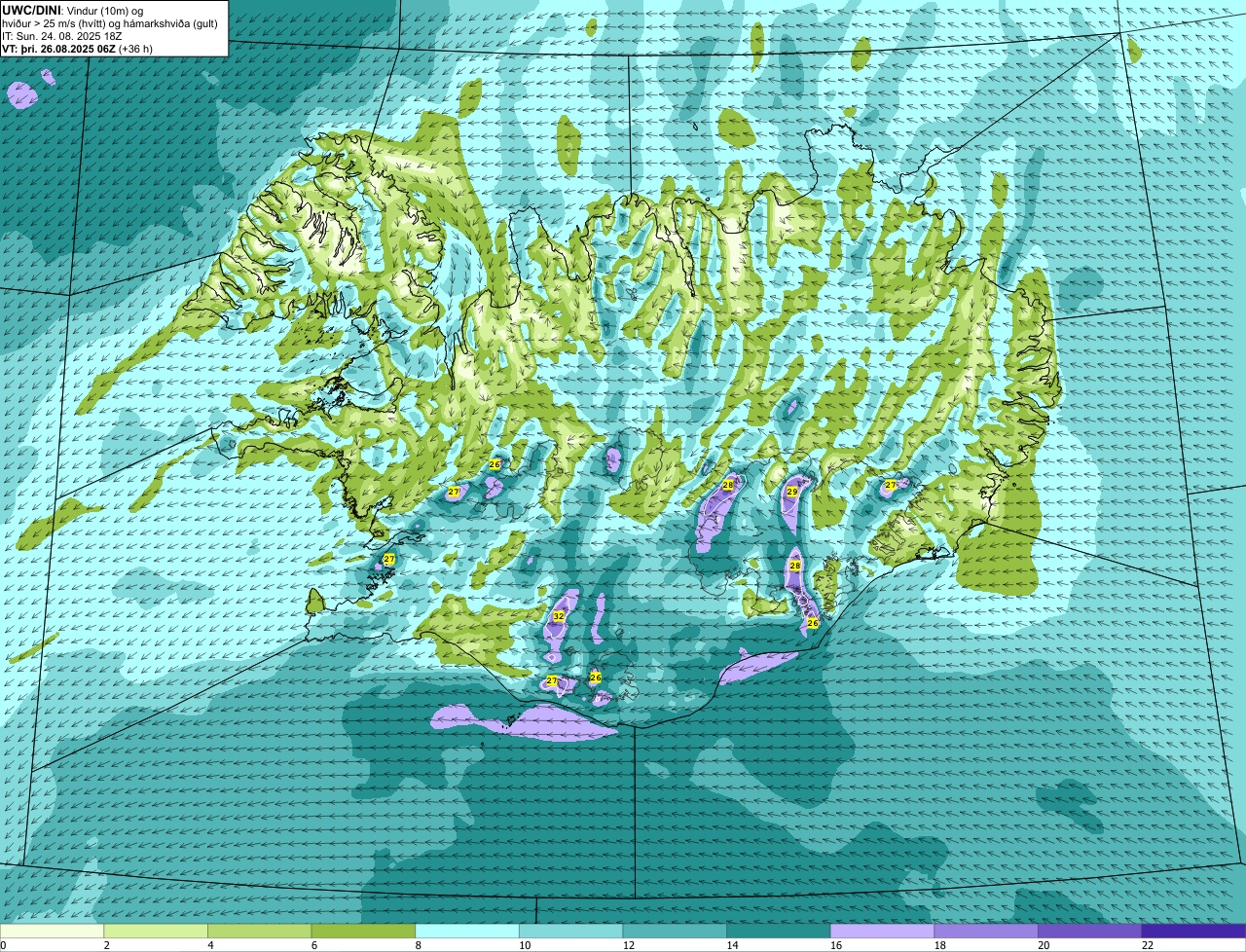The image size is (1246, 952).
Task: Click the legend scale tick label "22"
Action: click(x=1148, y=945)
